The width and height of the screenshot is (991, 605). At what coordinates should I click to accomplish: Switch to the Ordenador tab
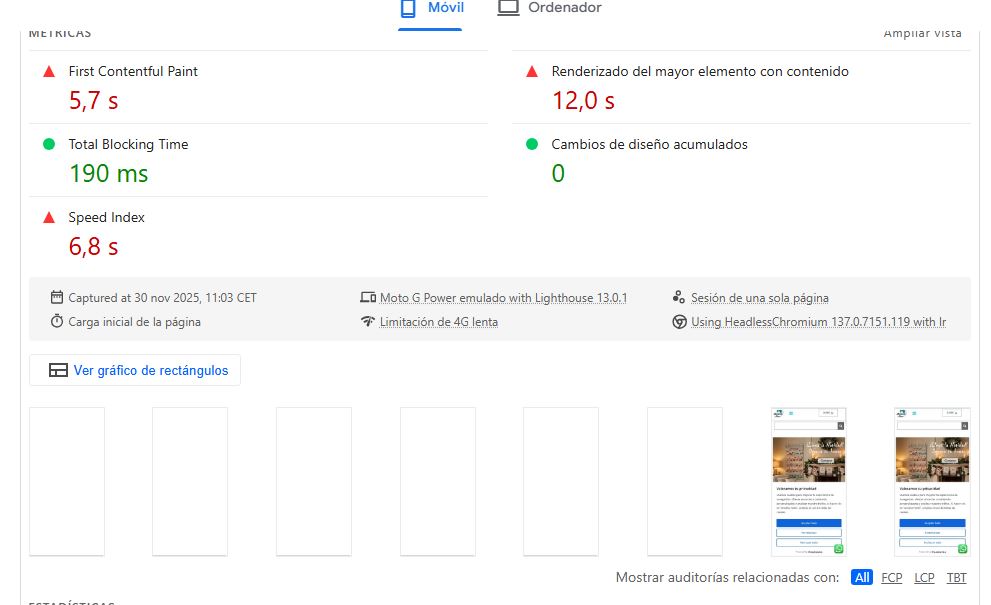coord(550,9)
